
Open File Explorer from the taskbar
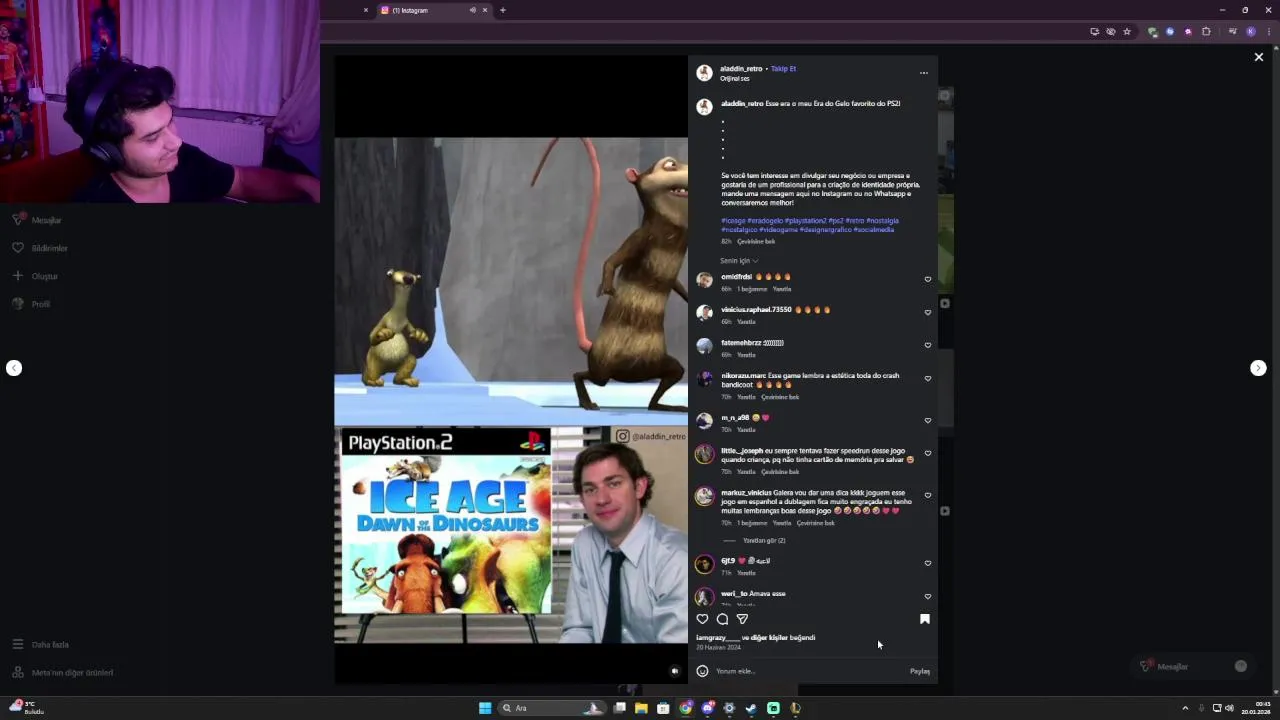coord(641,708)
